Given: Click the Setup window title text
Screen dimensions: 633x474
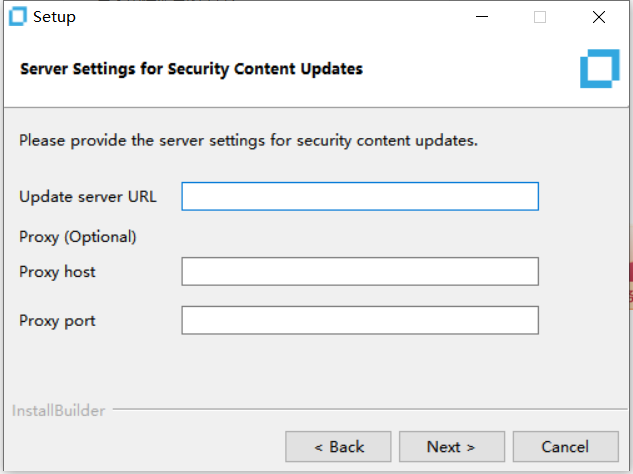Looking at the screenshot, I should [x=54, y=17].
